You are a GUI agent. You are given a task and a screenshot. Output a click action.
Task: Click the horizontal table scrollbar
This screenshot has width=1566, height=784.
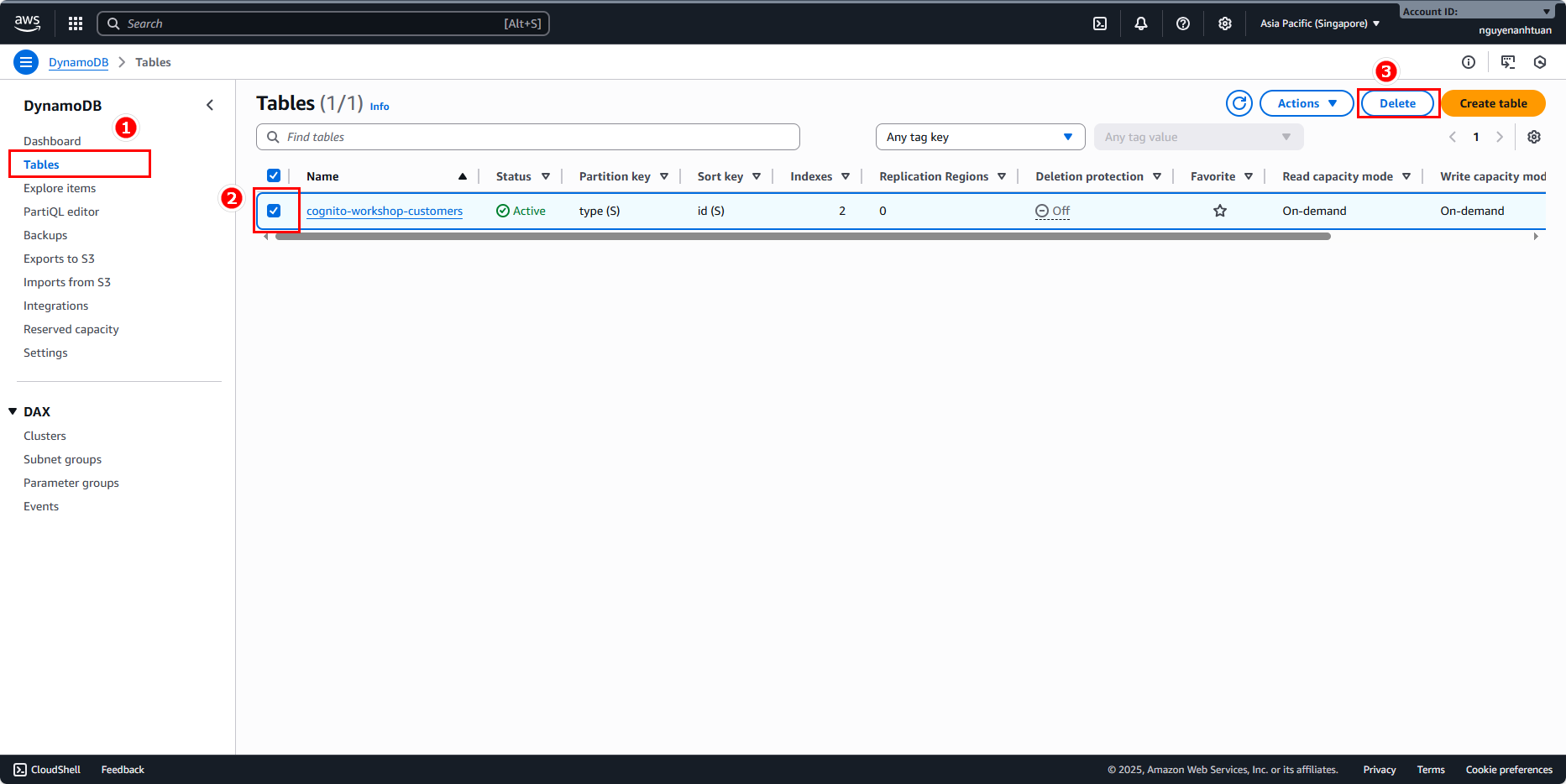803,237
